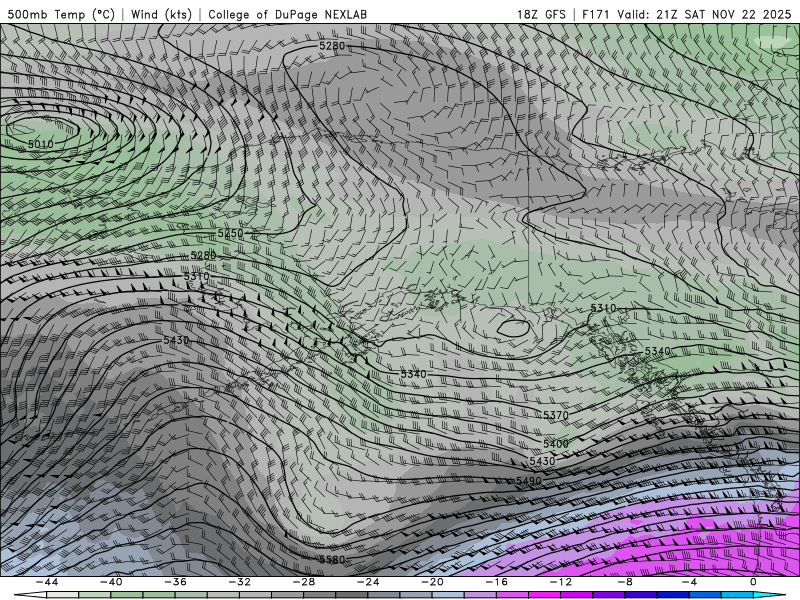The image size is (800, 600).
Task: Click the "500mb Temp (°C)" title text
Action: point(61,14)
